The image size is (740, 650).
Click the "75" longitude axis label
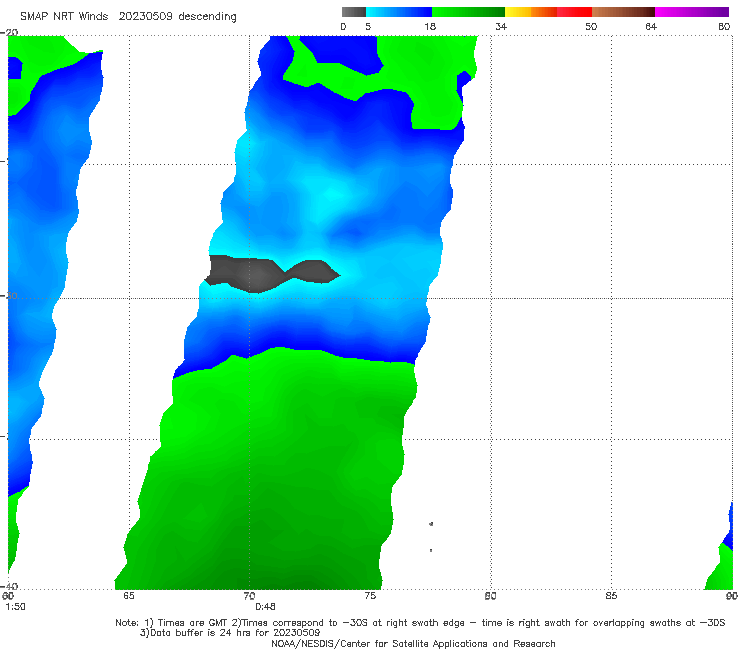(x=370, y=596)
